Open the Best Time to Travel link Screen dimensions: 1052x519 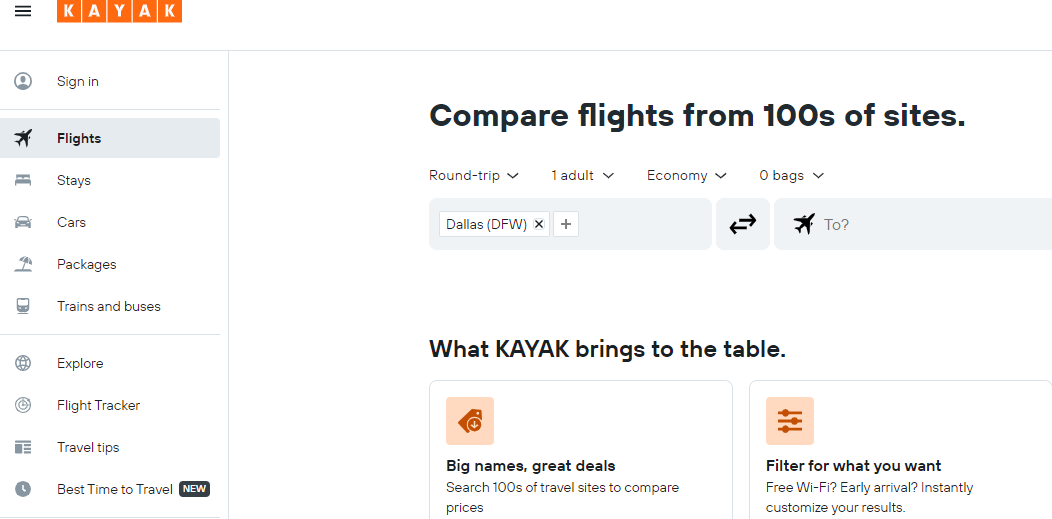coord(115,489)
